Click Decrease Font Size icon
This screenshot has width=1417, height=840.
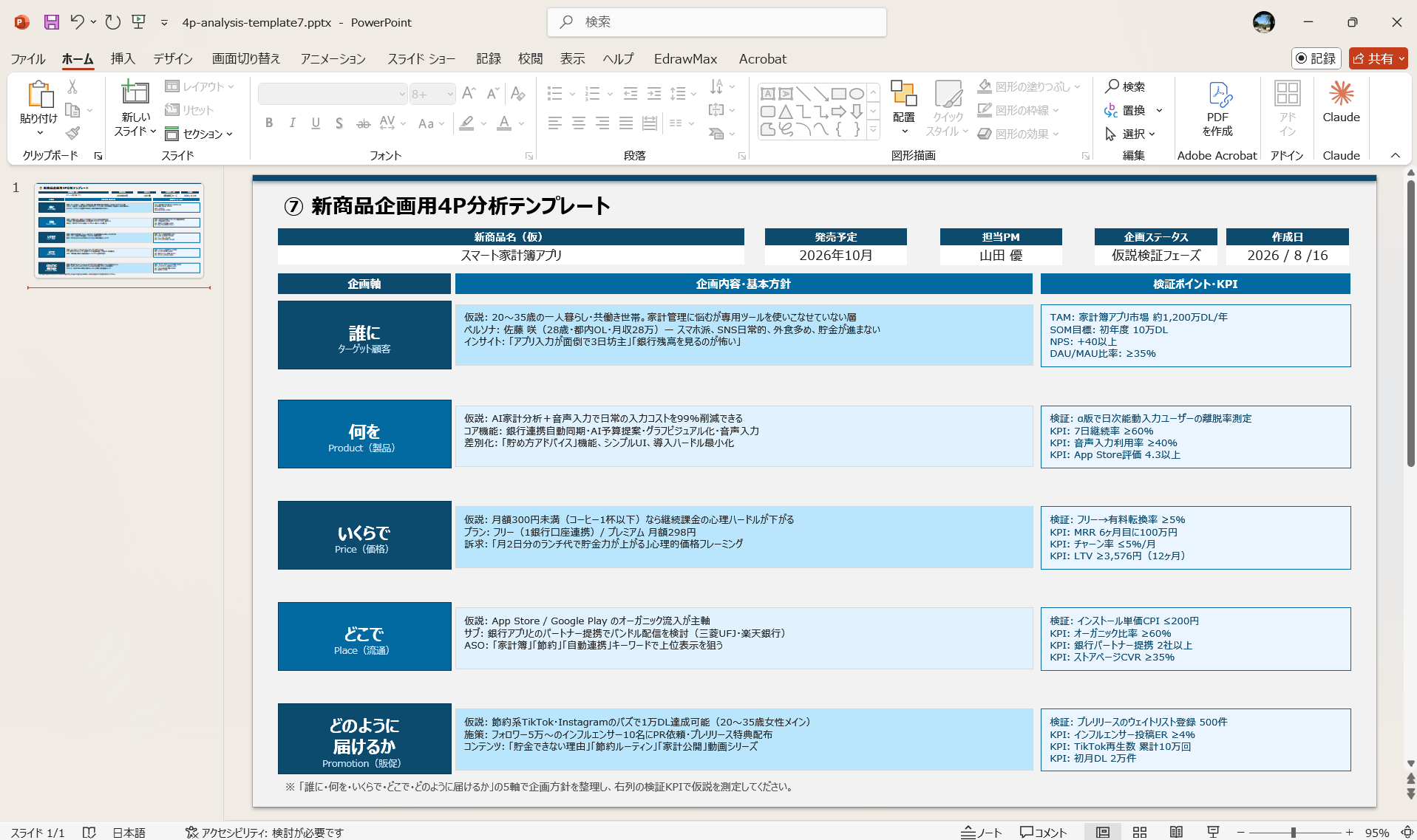492,94
